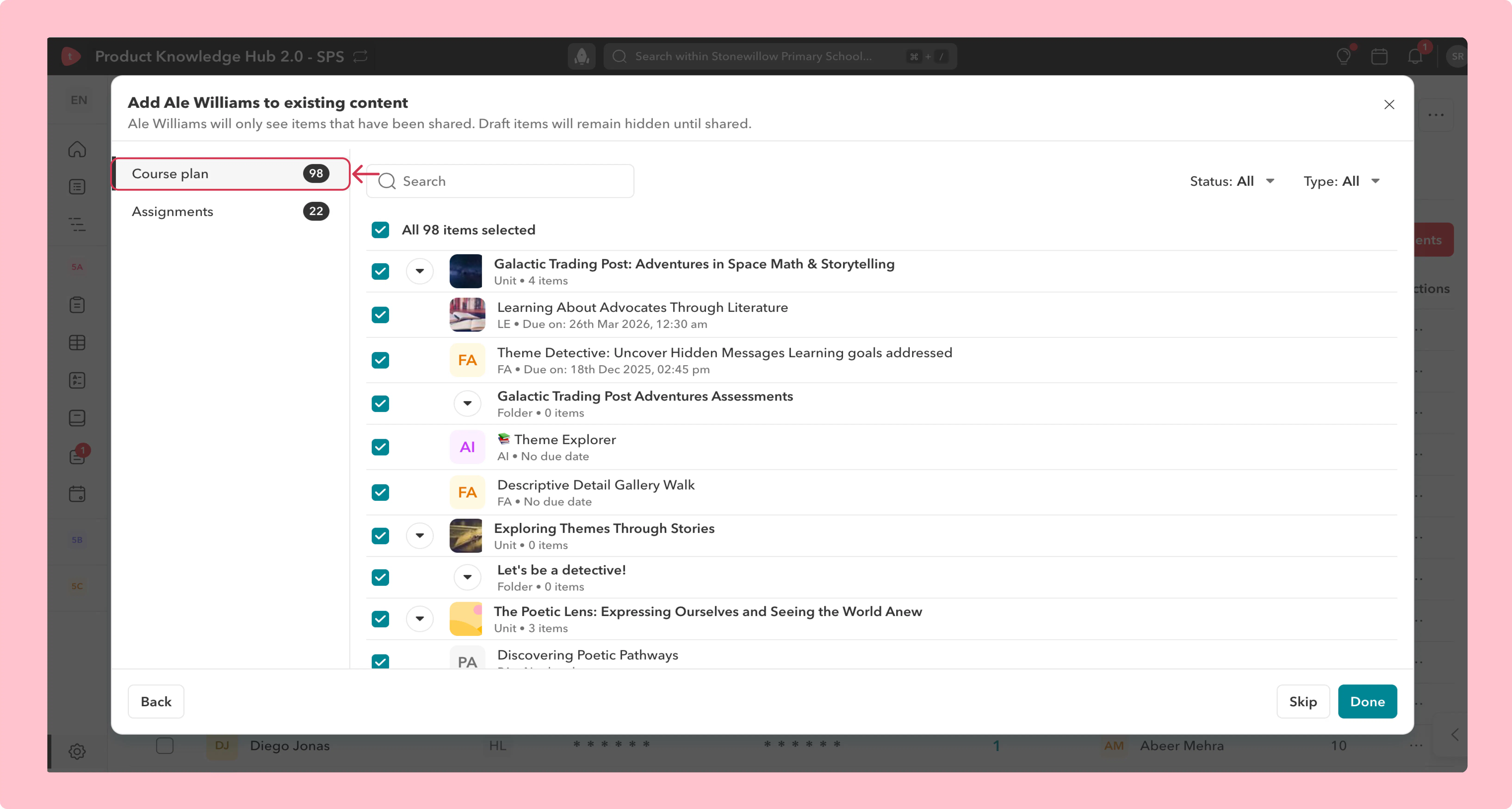Click the Product Knowledge Hub 2.0 - SPS title
1512x809 pixels.
[x=220, y=56]
